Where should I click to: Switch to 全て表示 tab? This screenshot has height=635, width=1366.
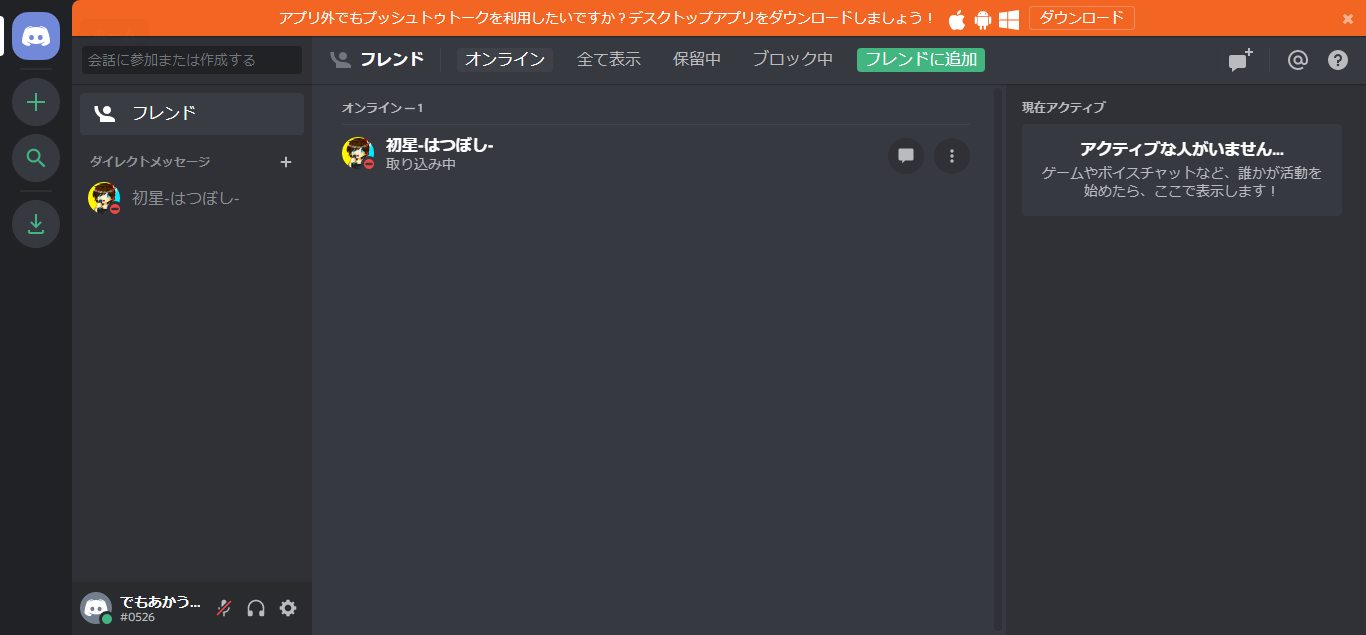coord(609,60)
